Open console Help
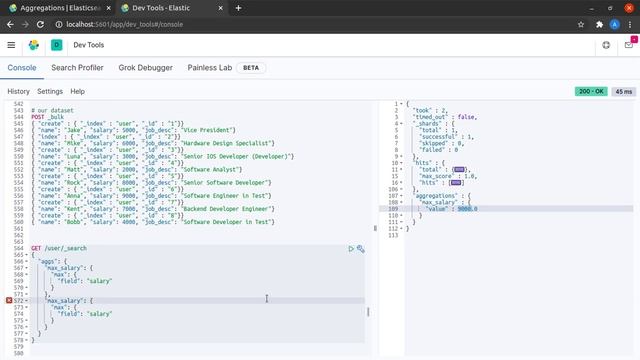 77,91
